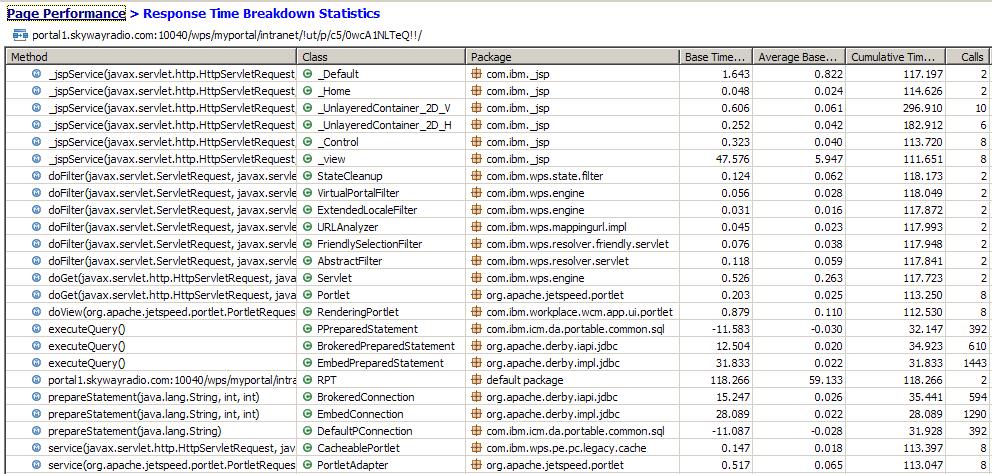Click the base time value -11.583
This screenshot has width=992, height=474.
coord(733,329)
